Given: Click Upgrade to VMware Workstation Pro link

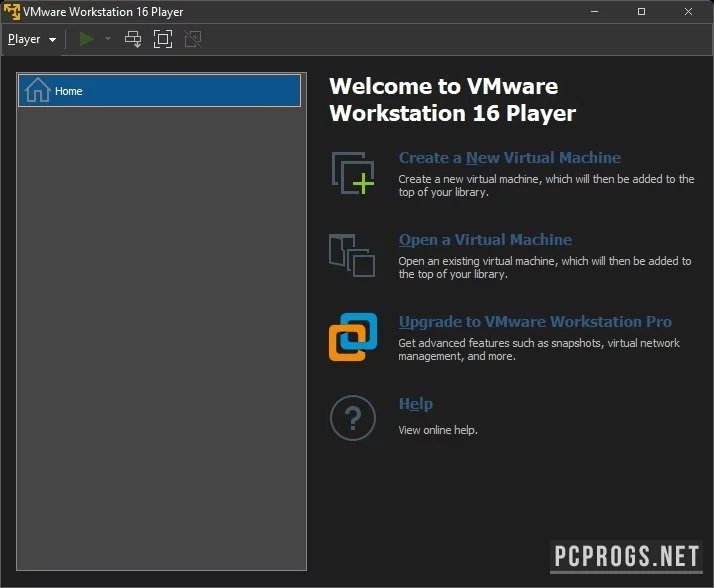Looking at the screenshot, I should click(535, 322).
